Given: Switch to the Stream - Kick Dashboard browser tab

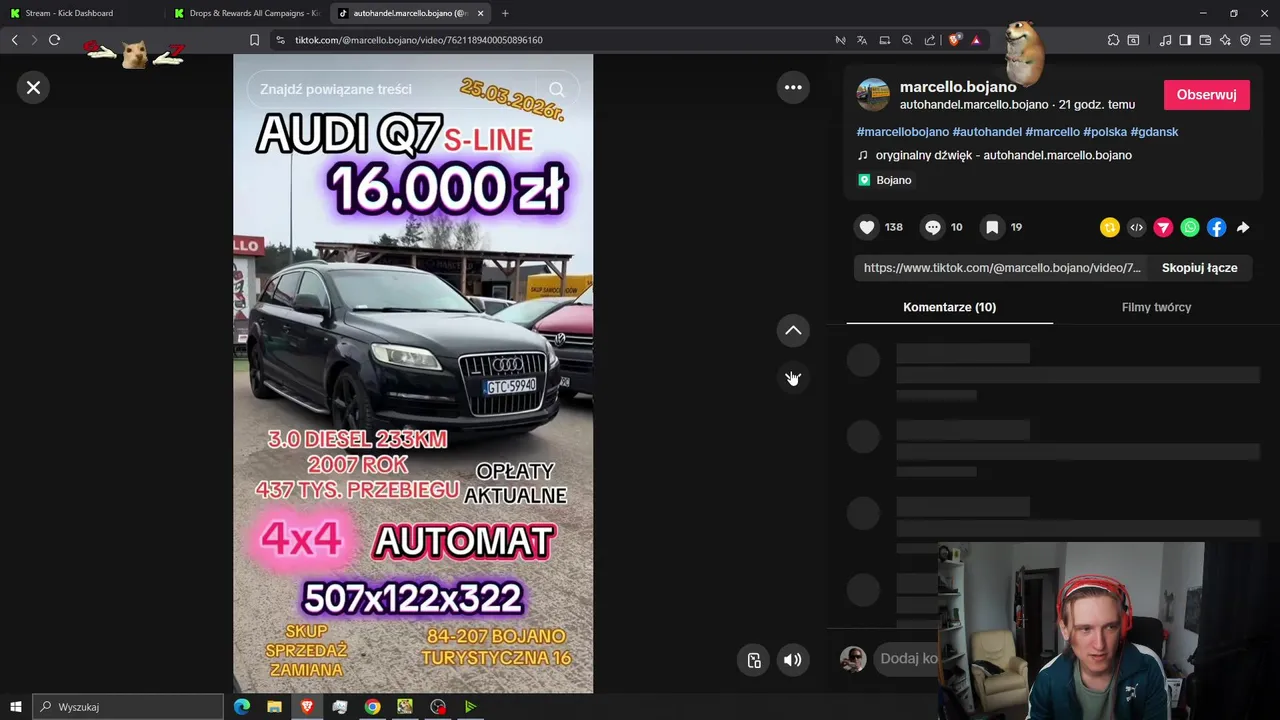Looking at the screenshot, I should pos(82,13).
